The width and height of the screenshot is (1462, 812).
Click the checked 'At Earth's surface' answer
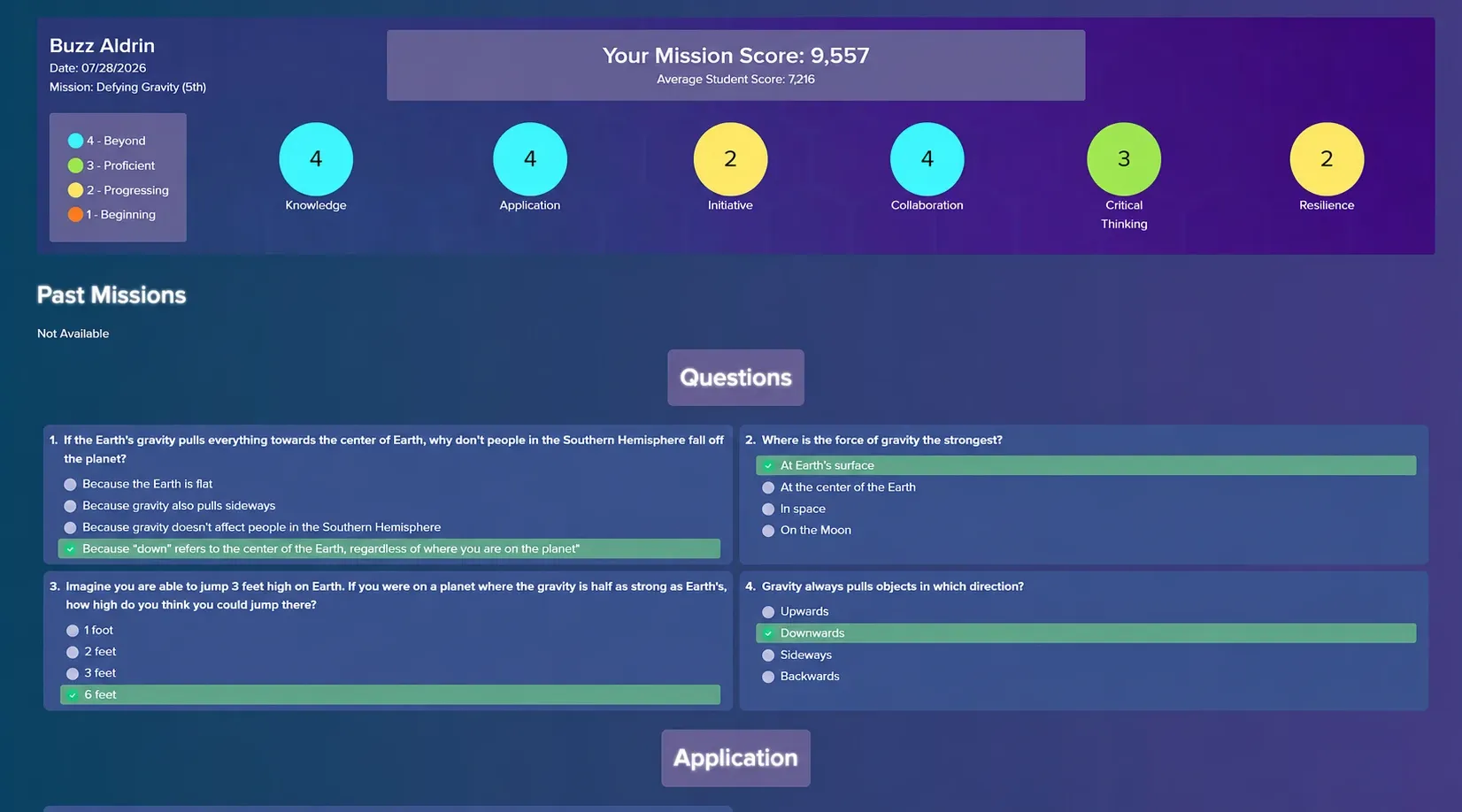1086,465
